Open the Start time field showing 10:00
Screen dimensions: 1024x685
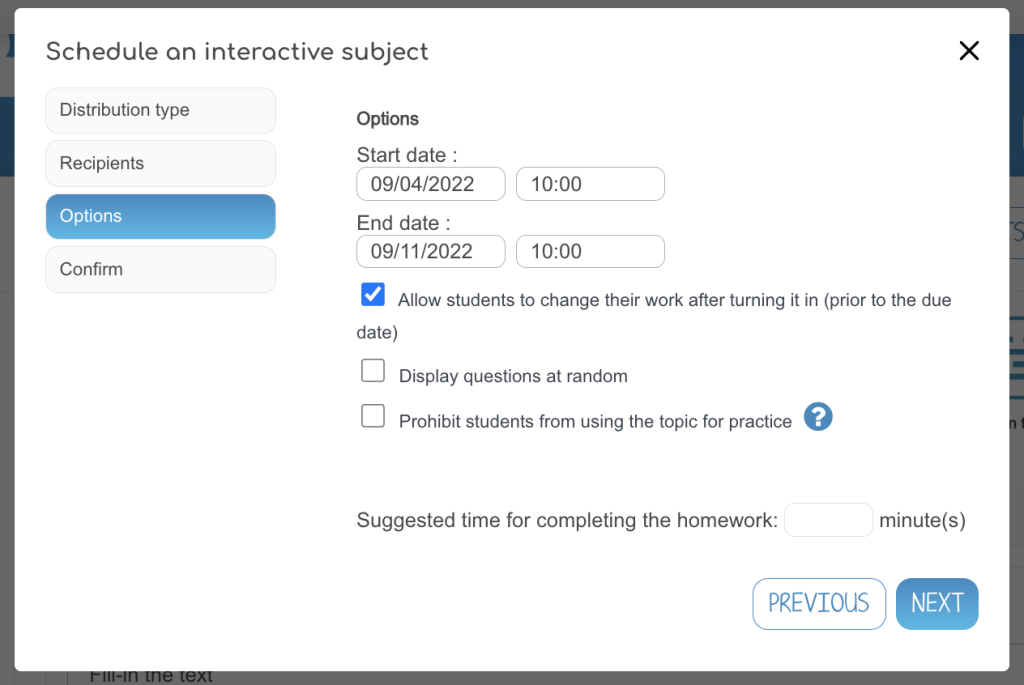pos(590,184)
